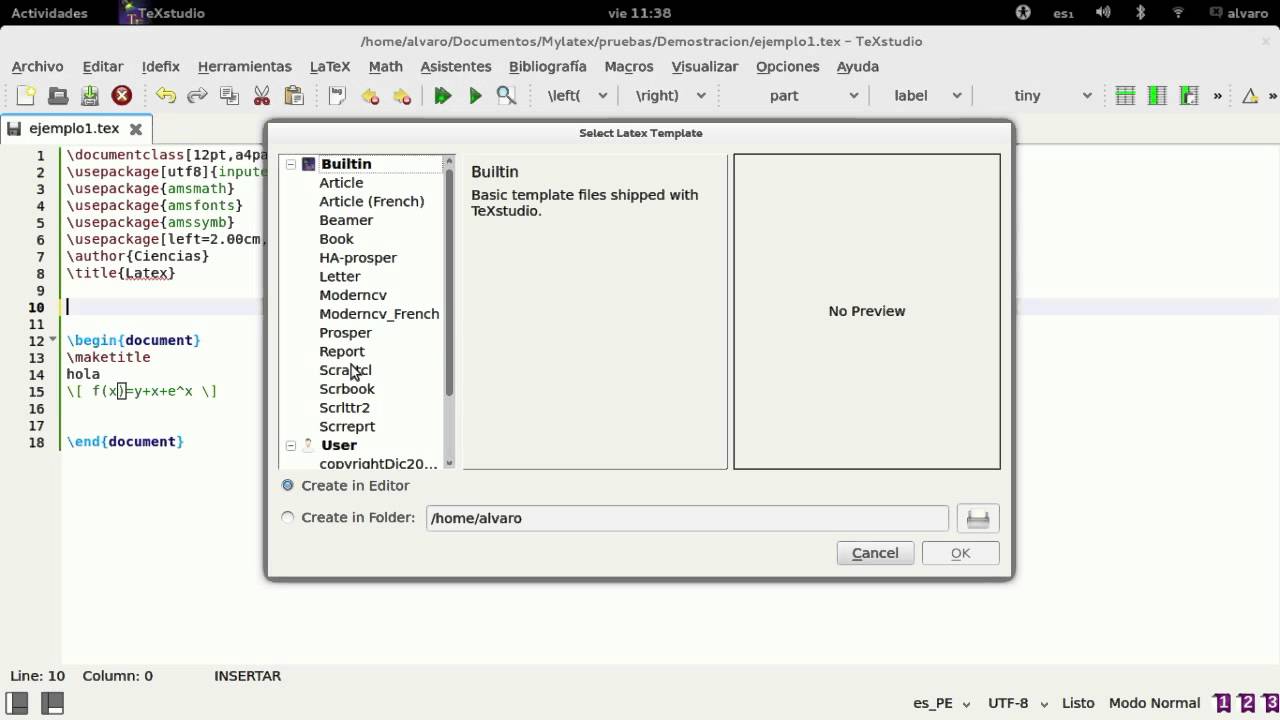
Task: Select the Create in Editor radio button
Action: [x=288, y=485]
